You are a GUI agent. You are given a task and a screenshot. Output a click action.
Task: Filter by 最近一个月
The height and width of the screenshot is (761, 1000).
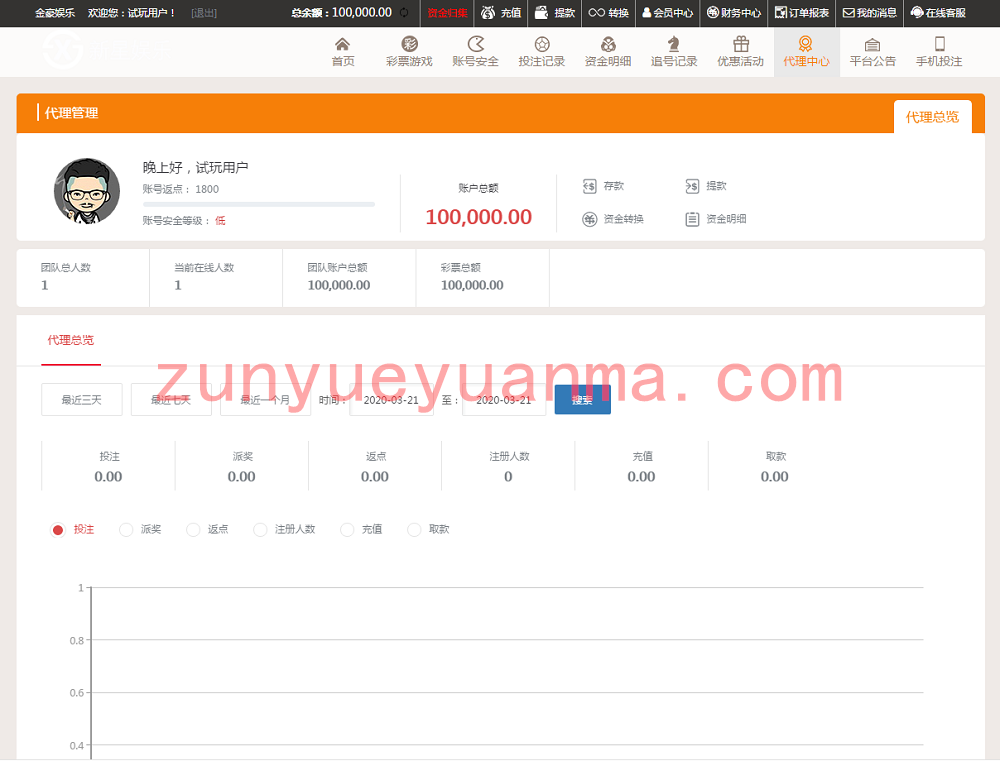(265, 400)
